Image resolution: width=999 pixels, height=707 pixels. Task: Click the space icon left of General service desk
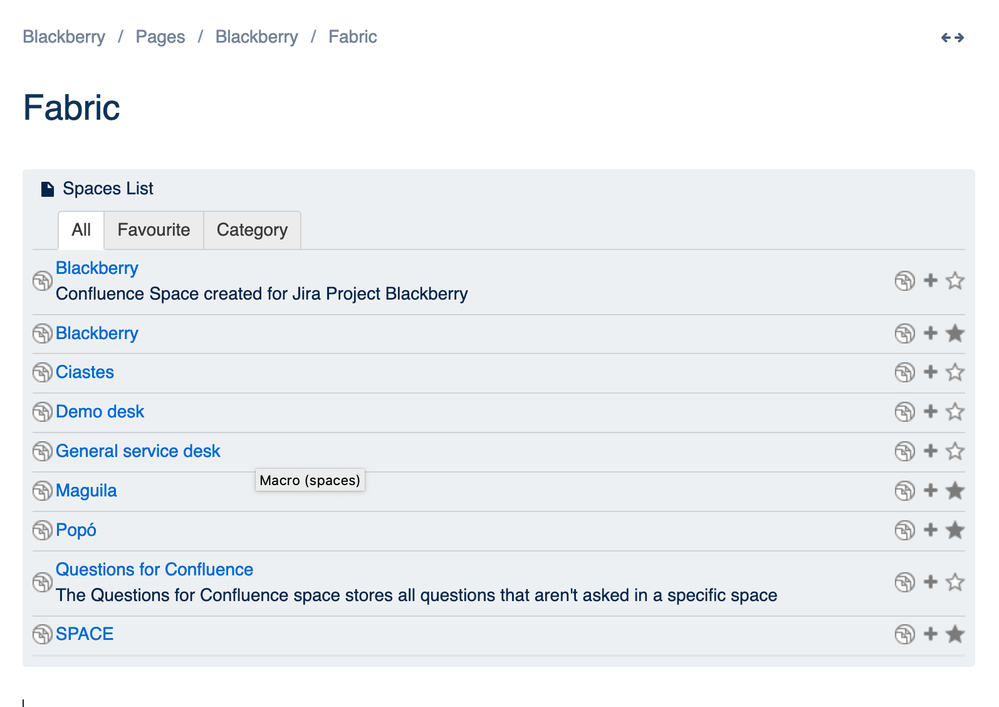tap(42, 452)
